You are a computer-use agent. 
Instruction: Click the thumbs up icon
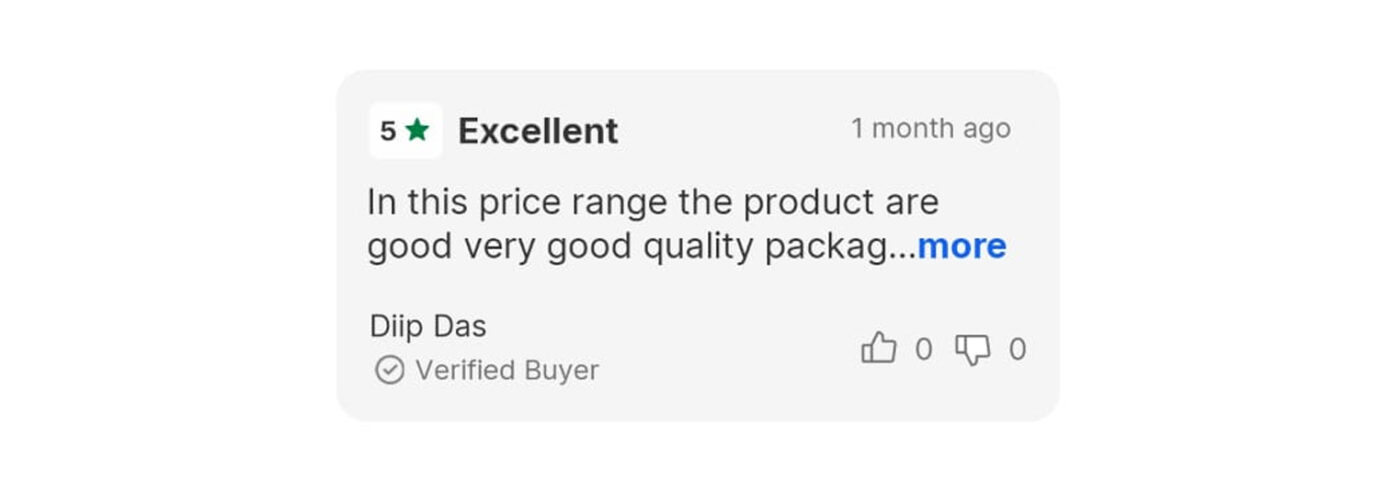[878, 348]
